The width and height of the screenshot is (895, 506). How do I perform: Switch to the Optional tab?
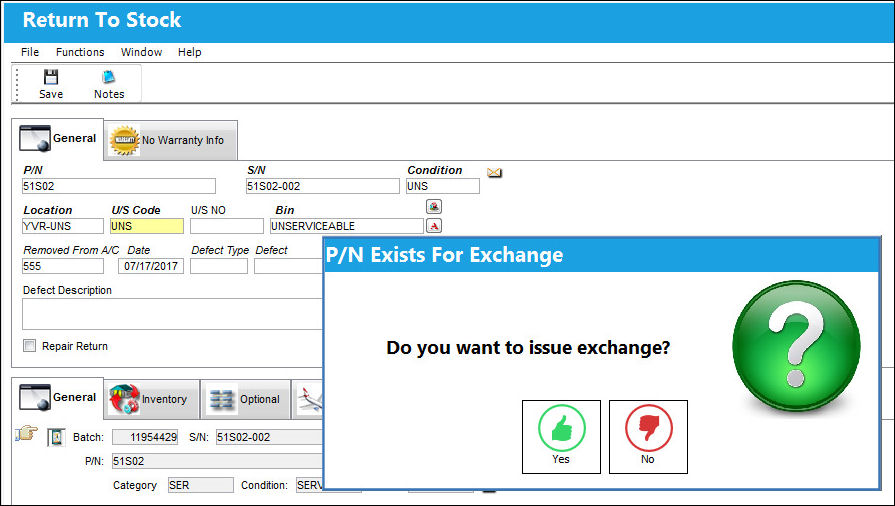pos(245,399)
